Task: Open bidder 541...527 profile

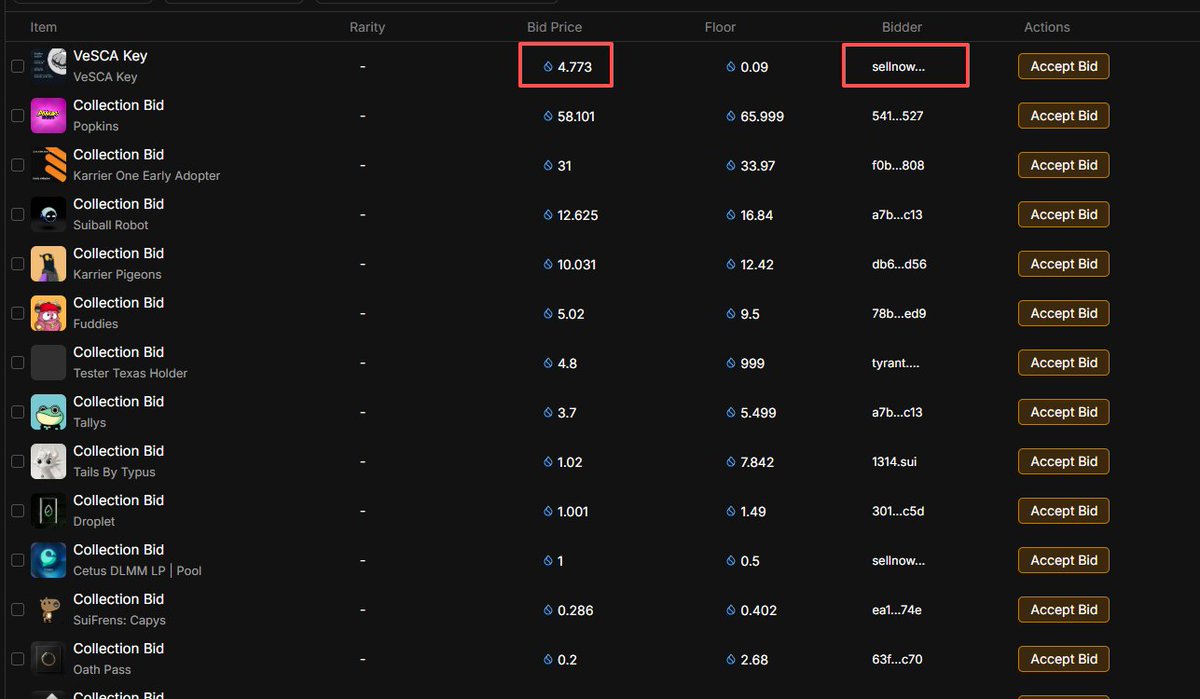Action: (898, 116)
